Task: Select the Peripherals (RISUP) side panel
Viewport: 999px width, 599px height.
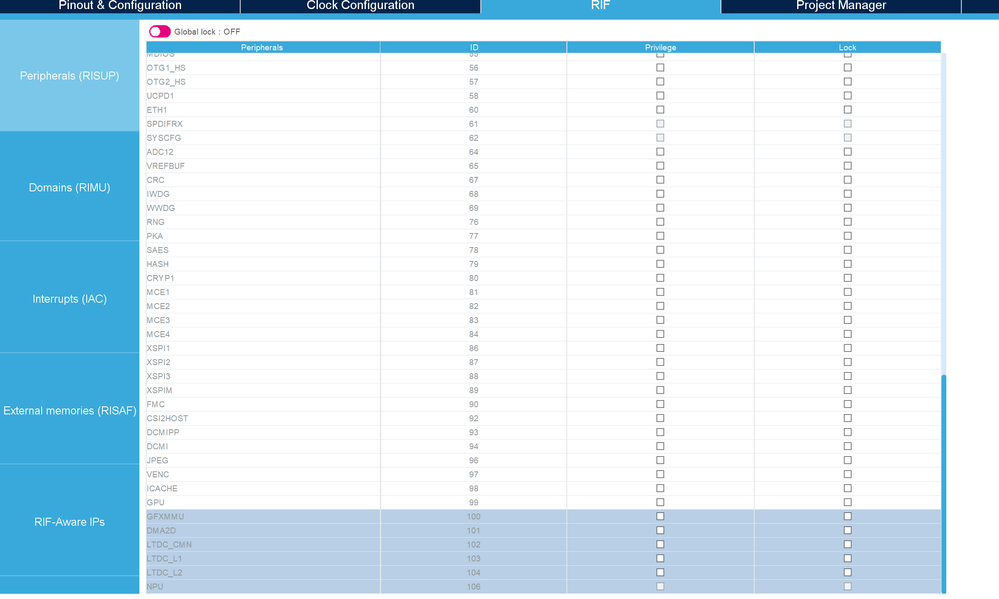Action: point(69,76)
